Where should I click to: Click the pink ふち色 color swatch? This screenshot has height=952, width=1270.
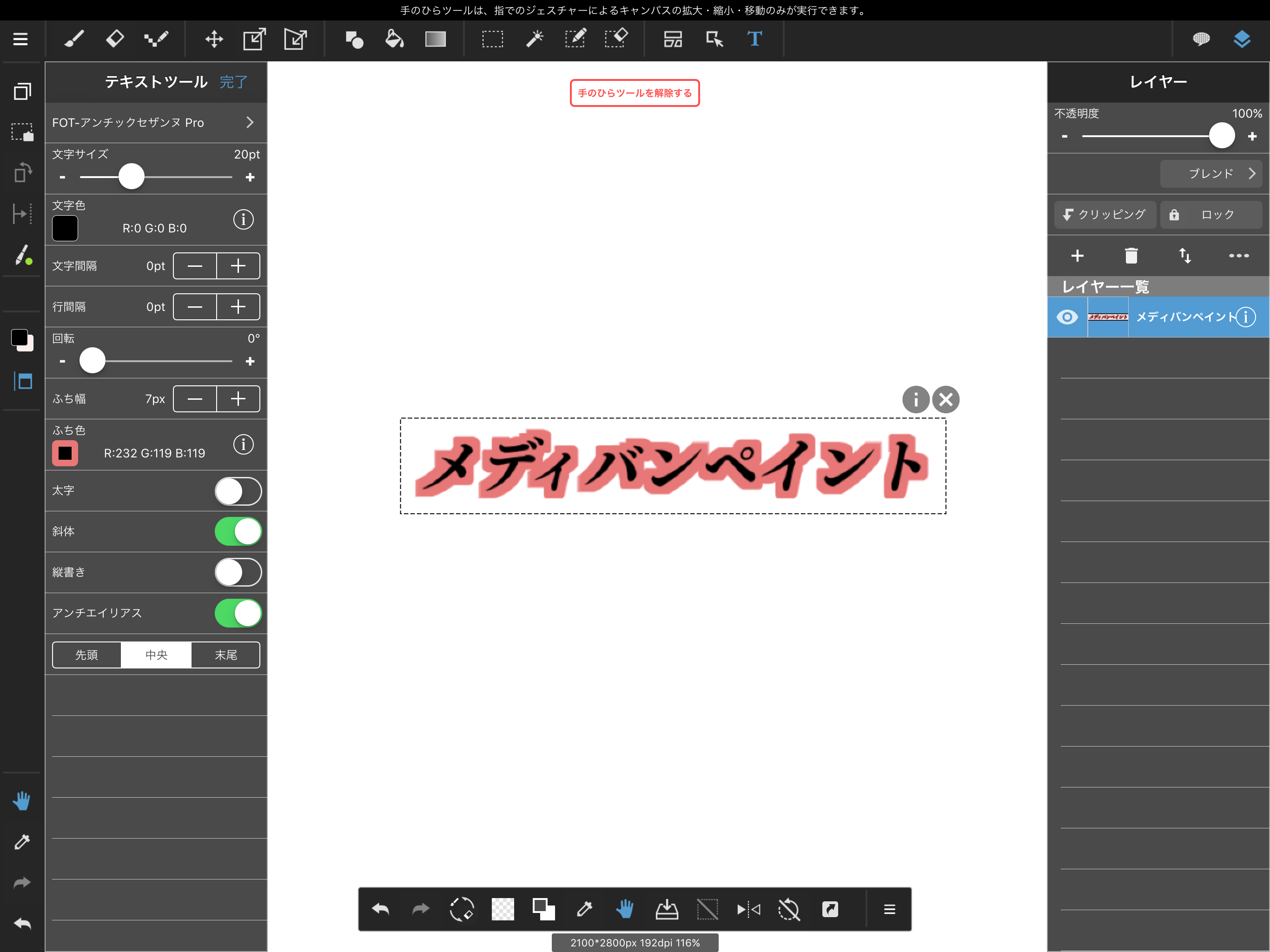click(x=65, y=454)
